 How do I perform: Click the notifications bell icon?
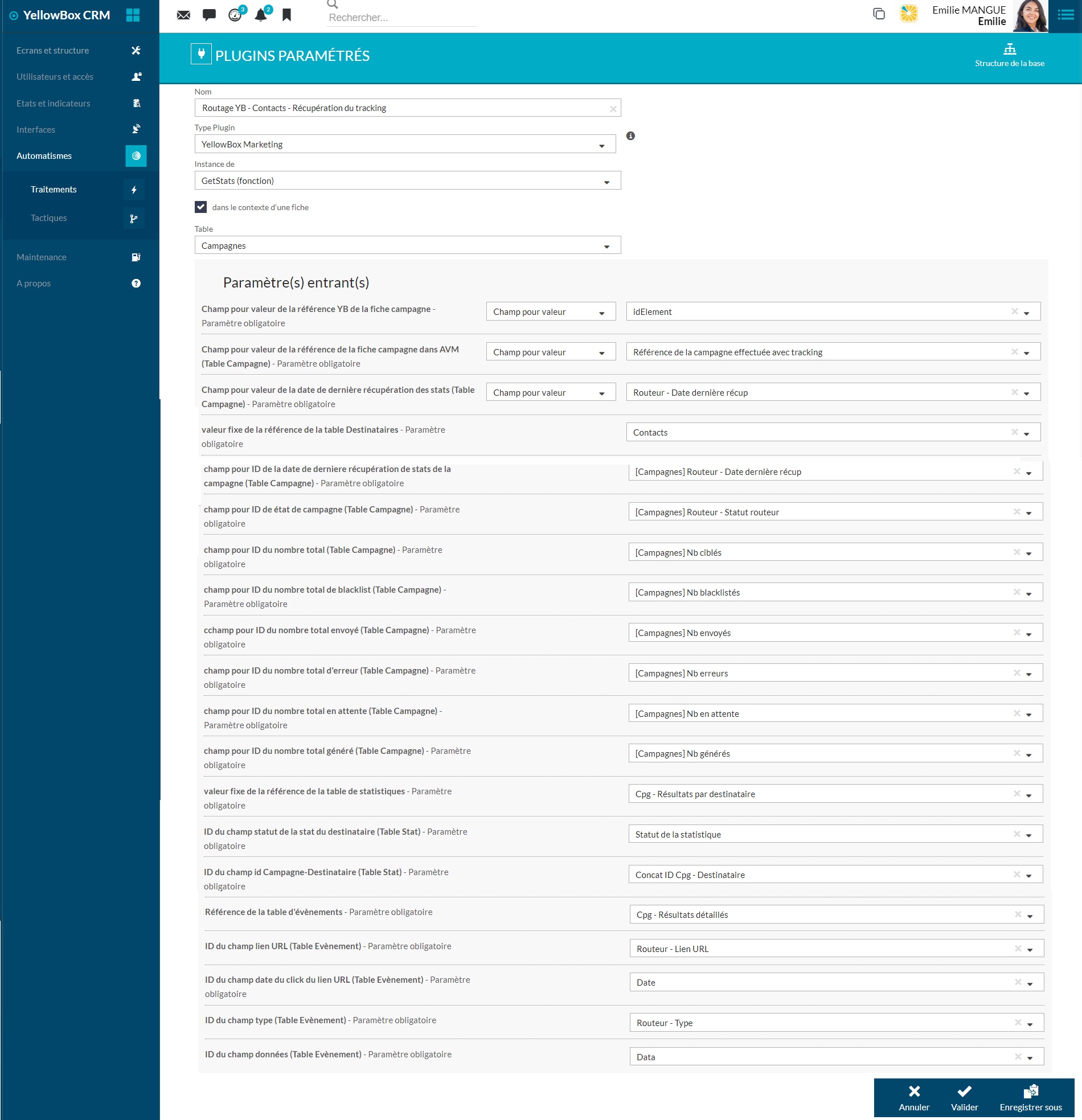click(261, 15)
